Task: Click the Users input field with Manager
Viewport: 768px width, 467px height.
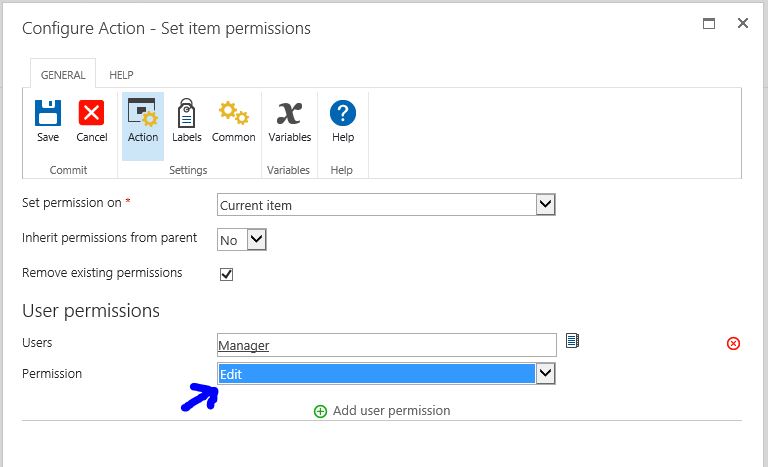Action: click(x=386, y=345)
